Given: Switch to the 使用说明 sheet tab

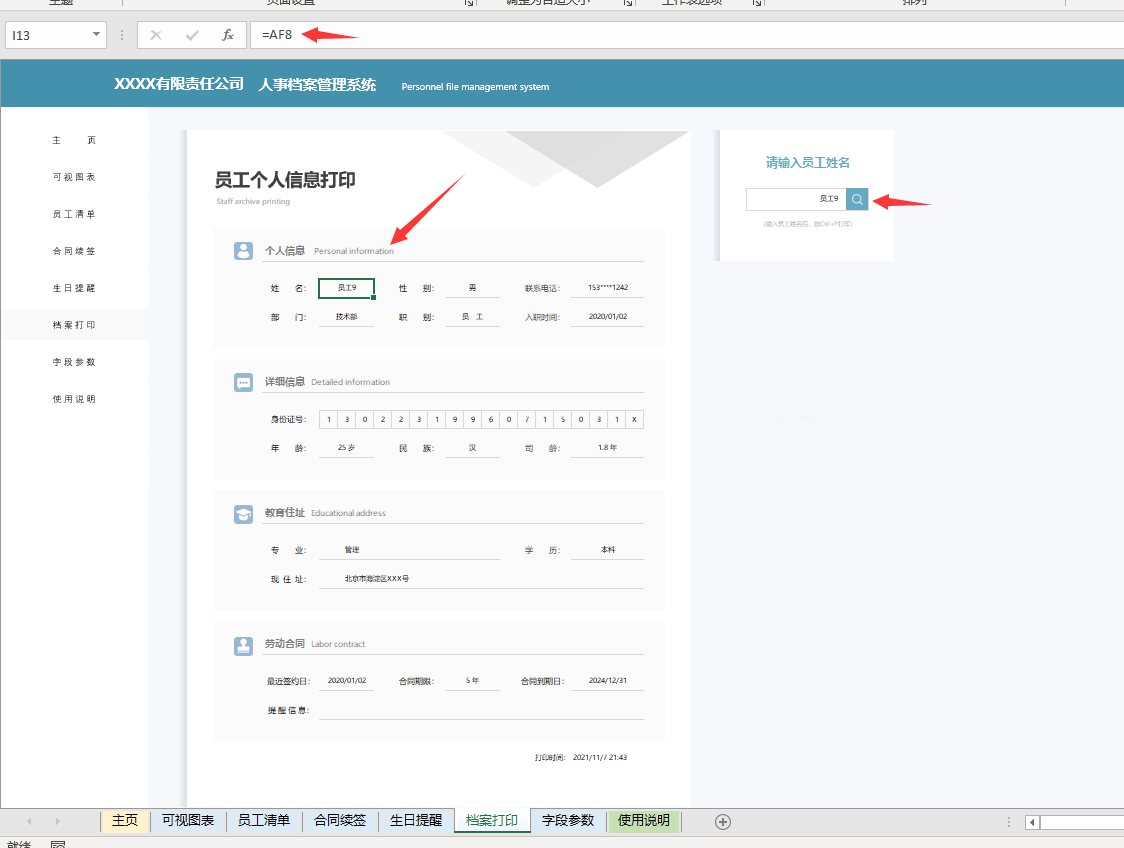Looking at the screenshot, I should pyautogui.click(x=644, y=821).
